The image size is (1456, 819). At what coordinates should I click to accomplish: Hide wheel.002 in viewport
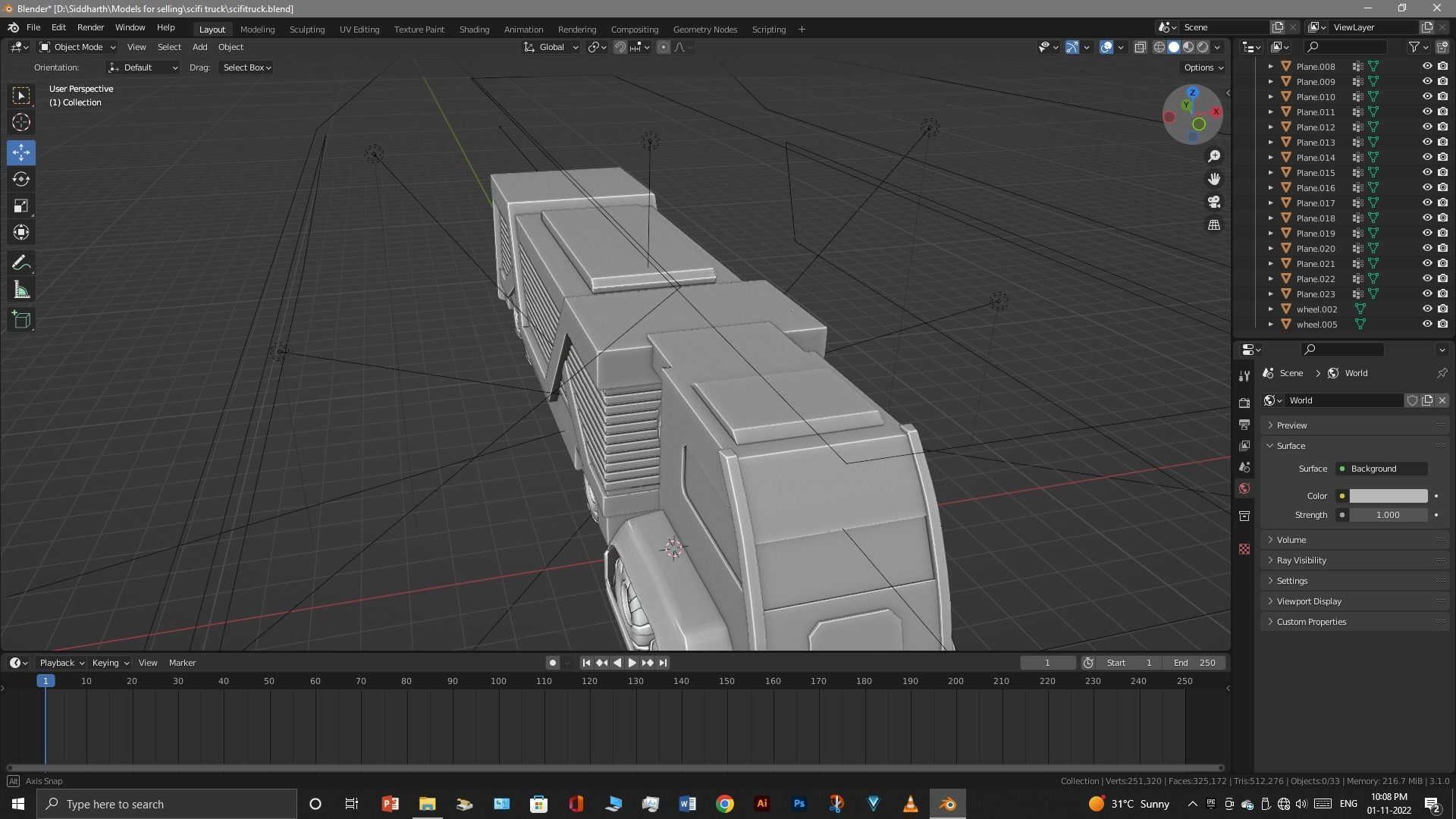(x=1426, y=309)
